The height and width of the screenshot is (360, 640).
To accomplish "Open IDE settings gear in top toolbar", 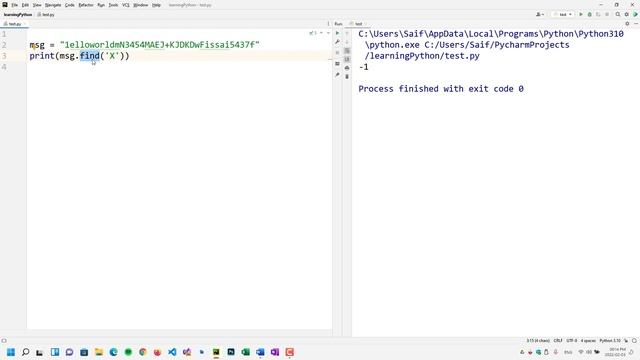I will [x=627, y=14].
